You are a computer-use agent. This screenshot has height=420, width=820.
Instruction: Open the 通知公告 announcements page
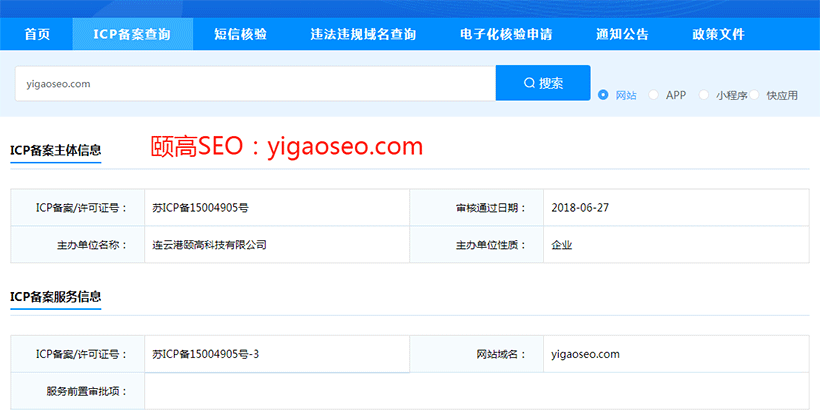(x=622, y=34)
